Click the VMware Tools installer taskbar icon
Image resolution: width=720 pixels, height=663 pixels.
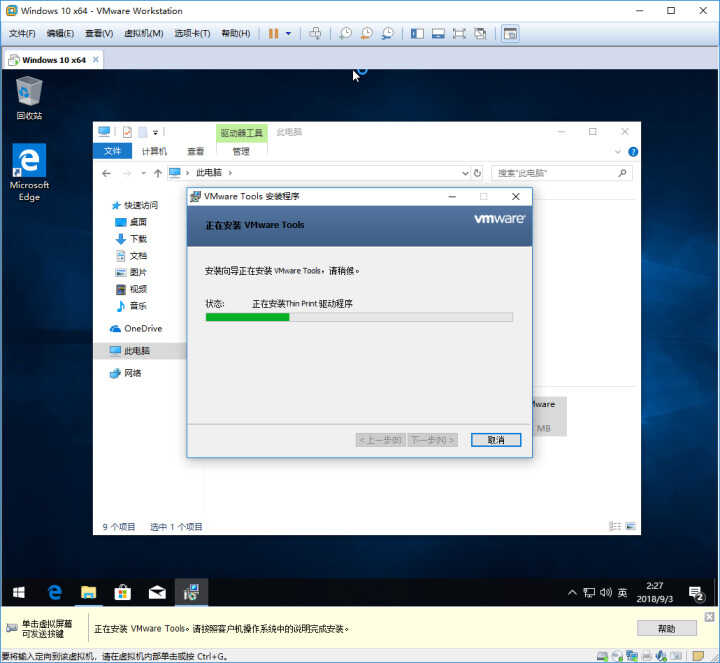tap(191, 593)
